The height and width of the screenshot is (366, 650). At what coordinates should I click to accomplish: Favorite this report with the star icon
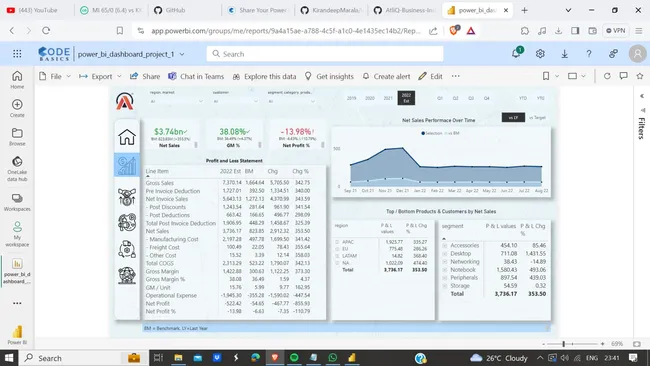pyautogui.click(x=640, y=76)
